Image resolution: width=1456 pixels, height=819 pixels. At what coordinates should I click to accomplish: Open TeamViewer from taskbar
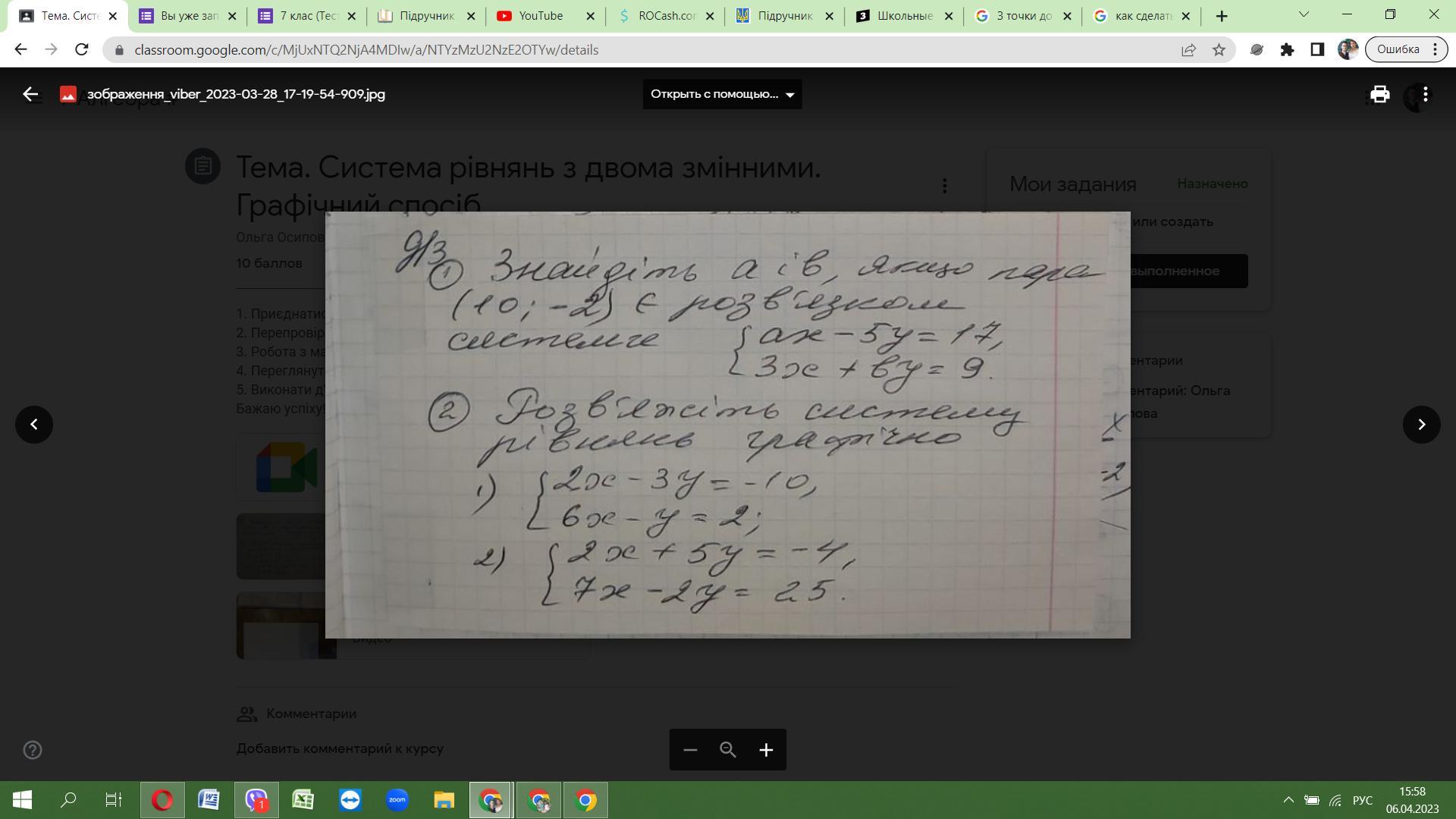350,800
